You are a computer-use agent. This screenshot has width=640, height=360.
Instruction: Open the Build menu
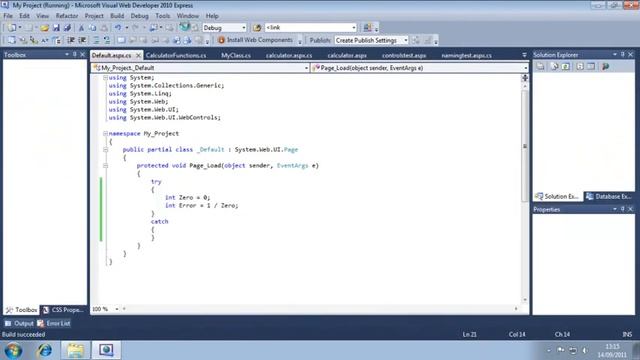pos(117,16)
